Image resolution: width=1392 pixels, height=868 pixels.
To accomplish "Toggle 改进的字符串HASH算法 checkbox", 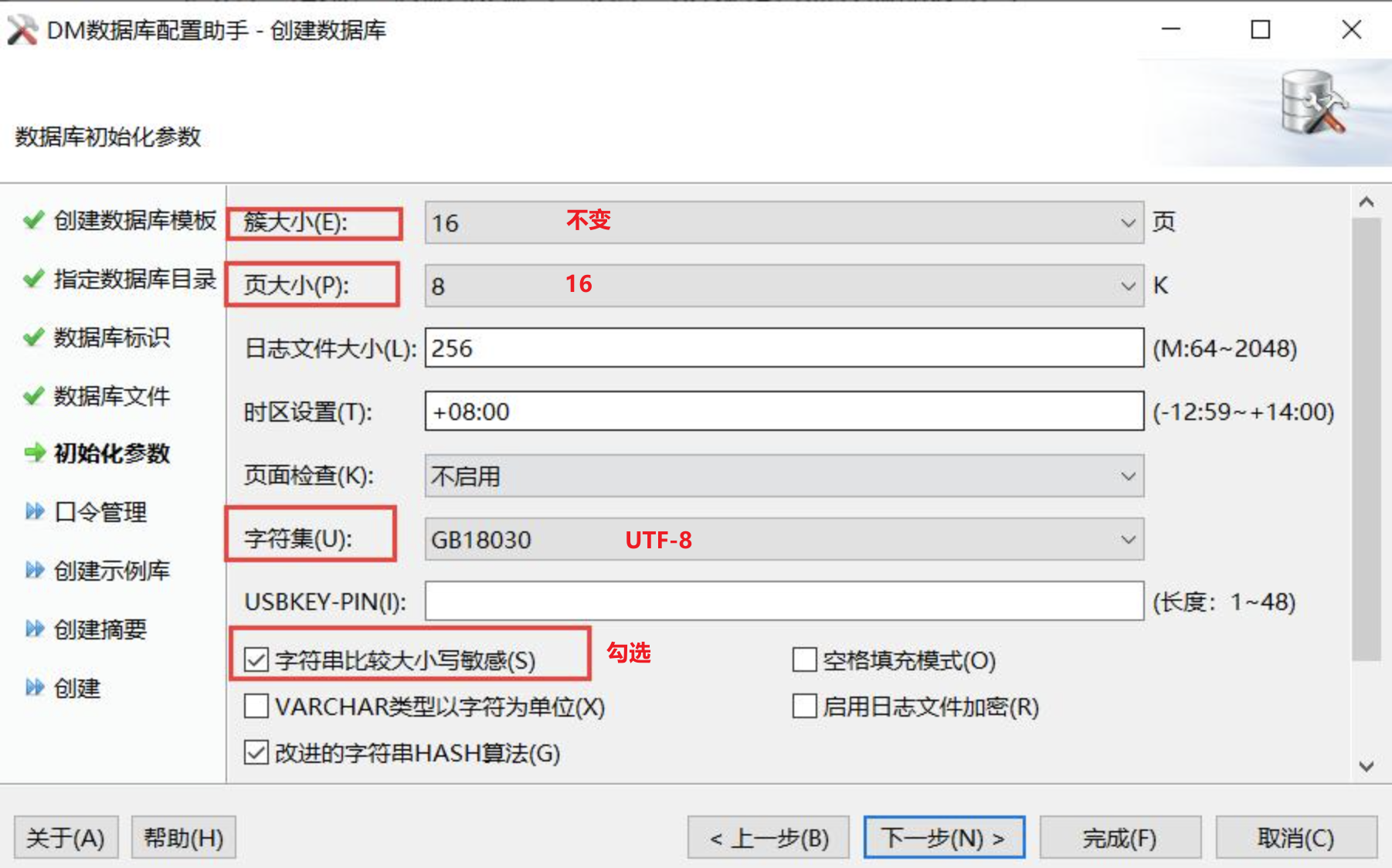I will (x=256, y=752).
